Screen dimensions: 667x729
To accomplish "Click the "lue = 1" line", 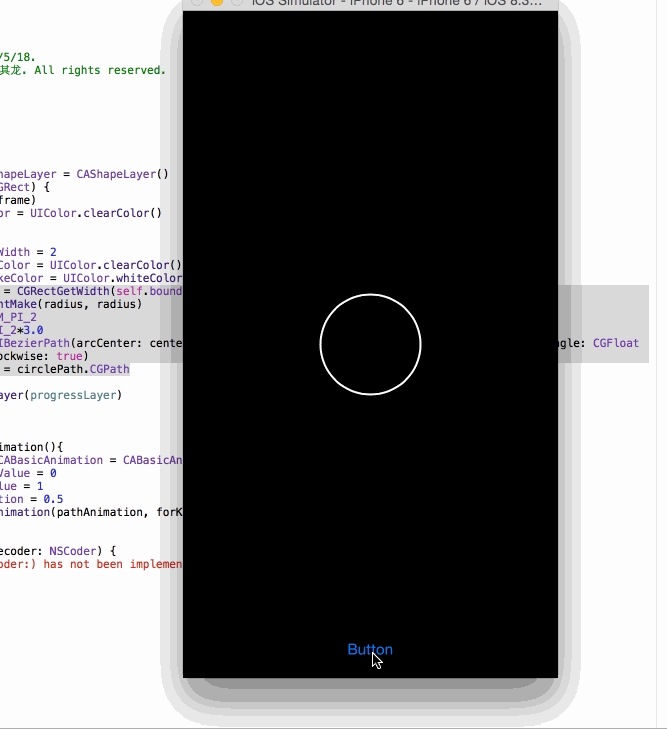I will point(21,487).
